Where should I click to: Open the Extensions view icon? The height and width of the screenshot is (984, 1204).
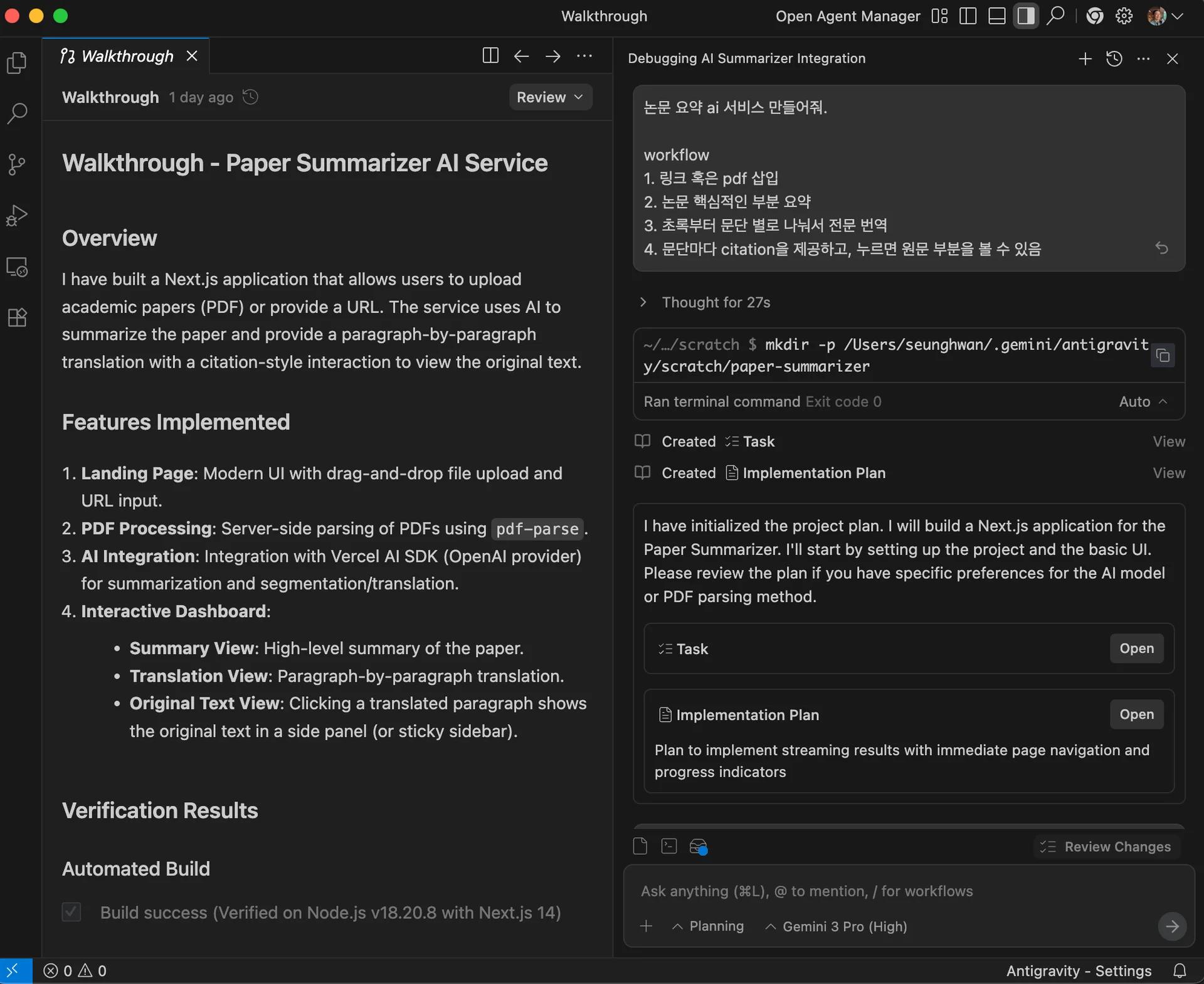(x=17, y=317)
